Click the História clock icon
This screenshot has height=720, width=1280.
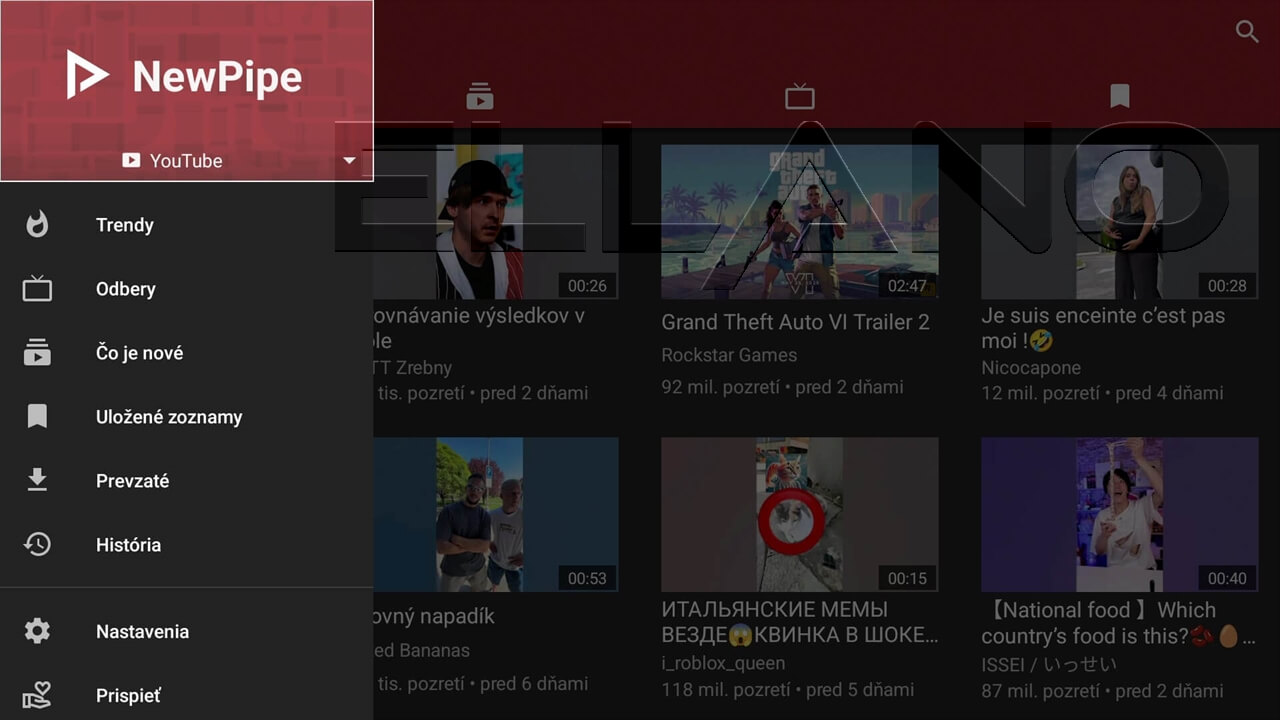(37, 544)
